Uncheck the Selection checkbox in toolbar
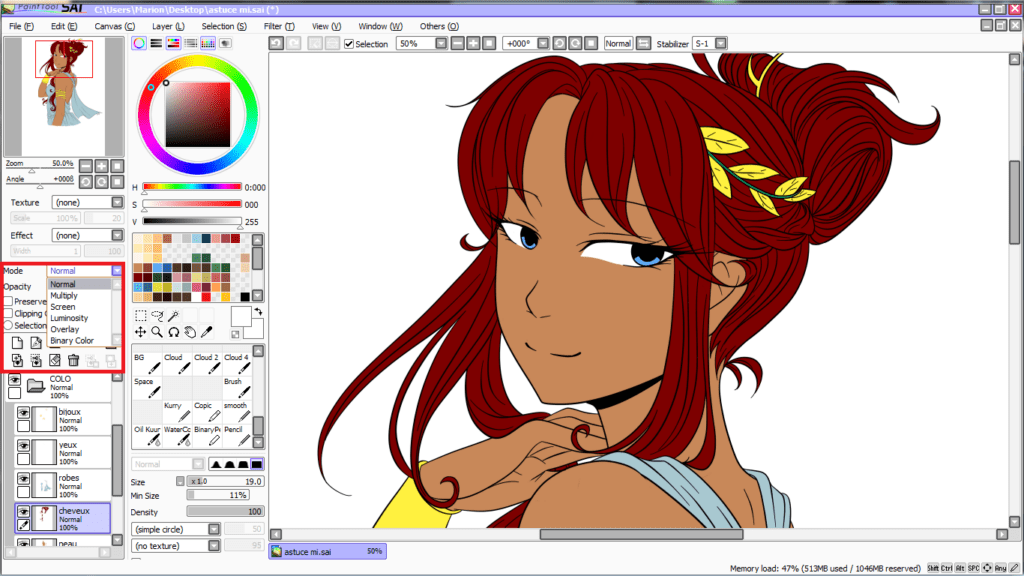The image size is (1024, 576). [x=348, y=44]
